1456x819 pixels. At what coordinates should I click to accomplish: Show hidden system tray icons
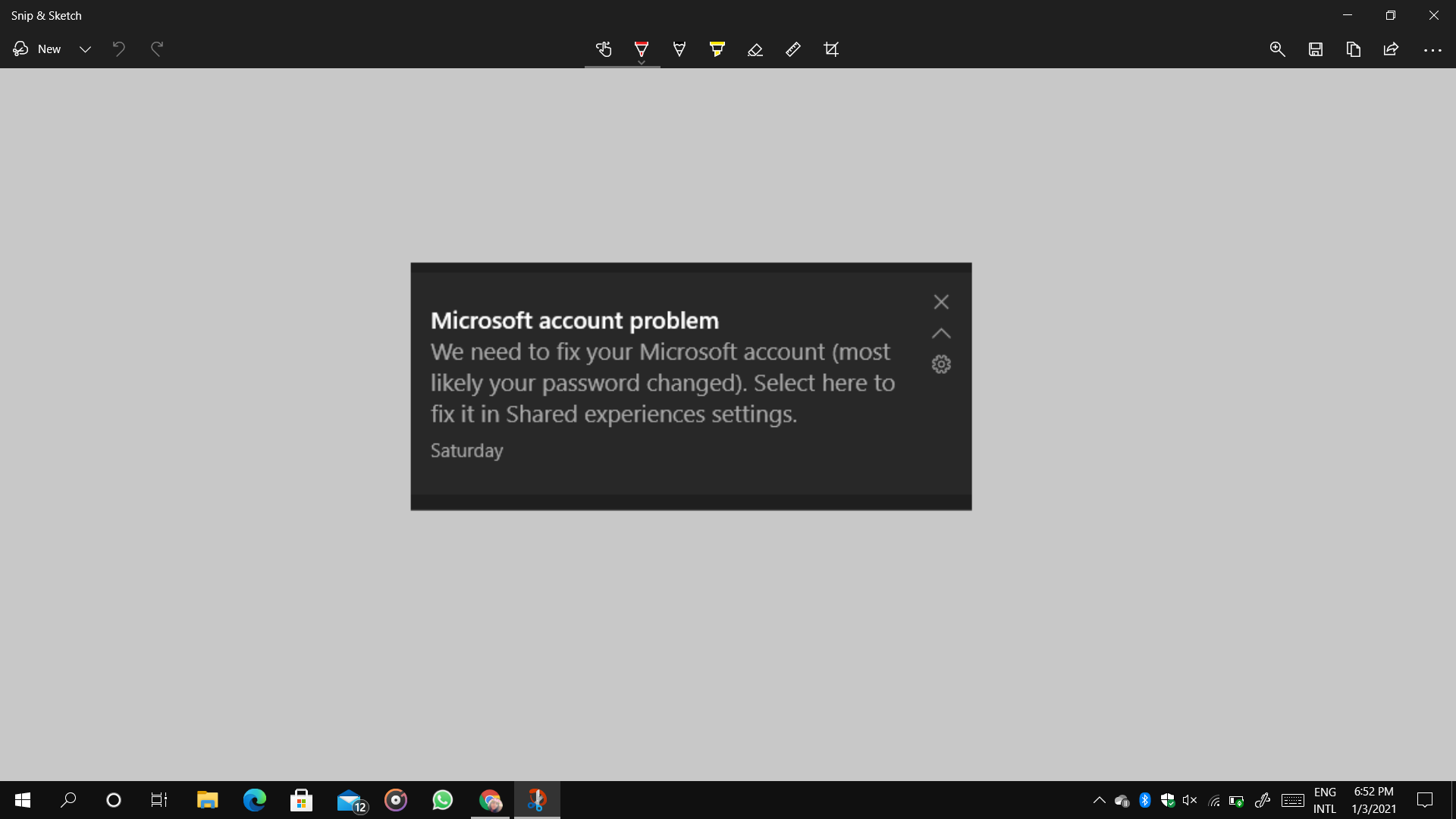click(x=1099, y=800)
